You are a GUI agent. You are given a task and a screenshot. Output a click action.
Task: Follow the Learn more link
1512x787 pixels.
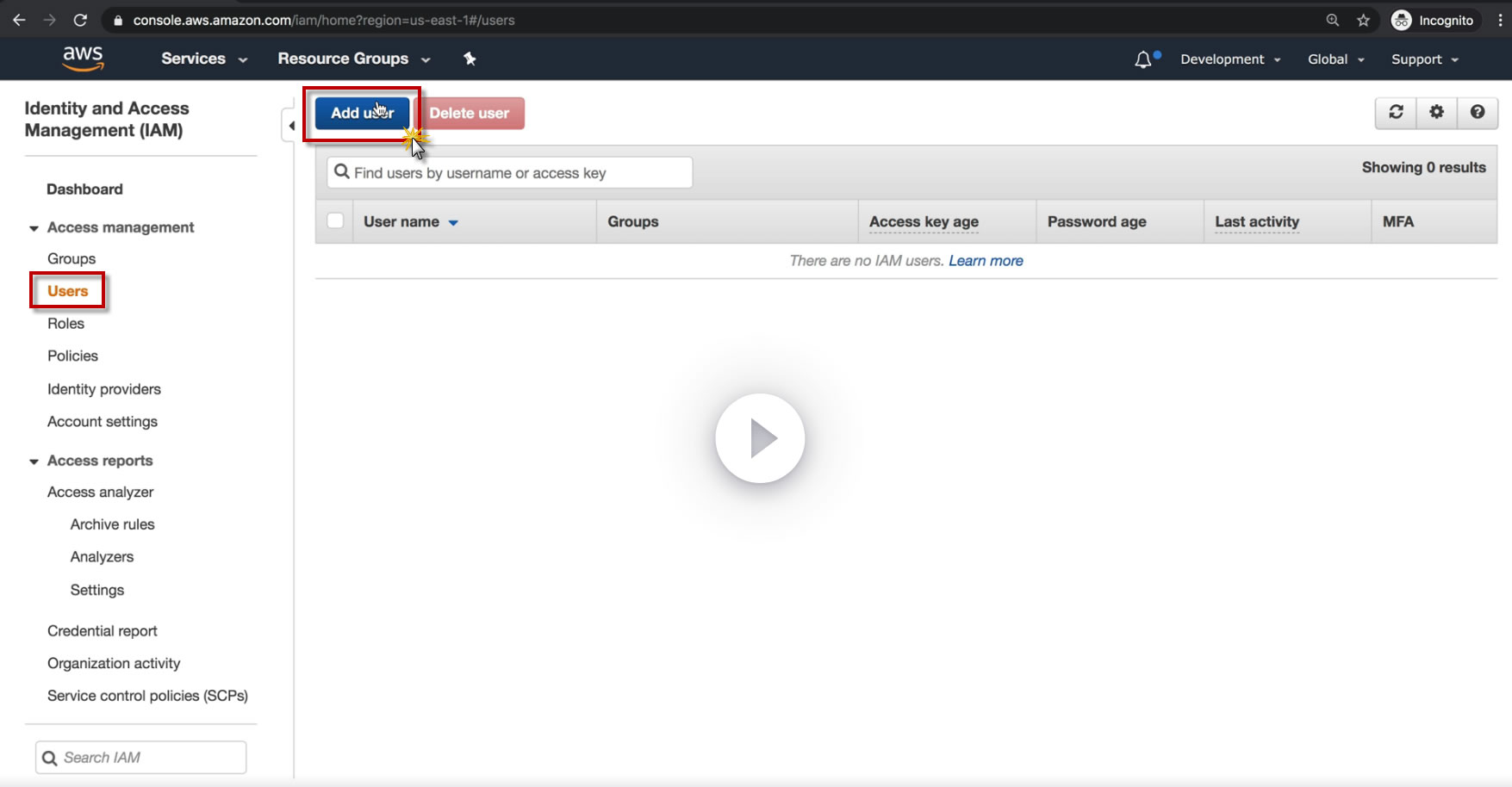point(986,261)
